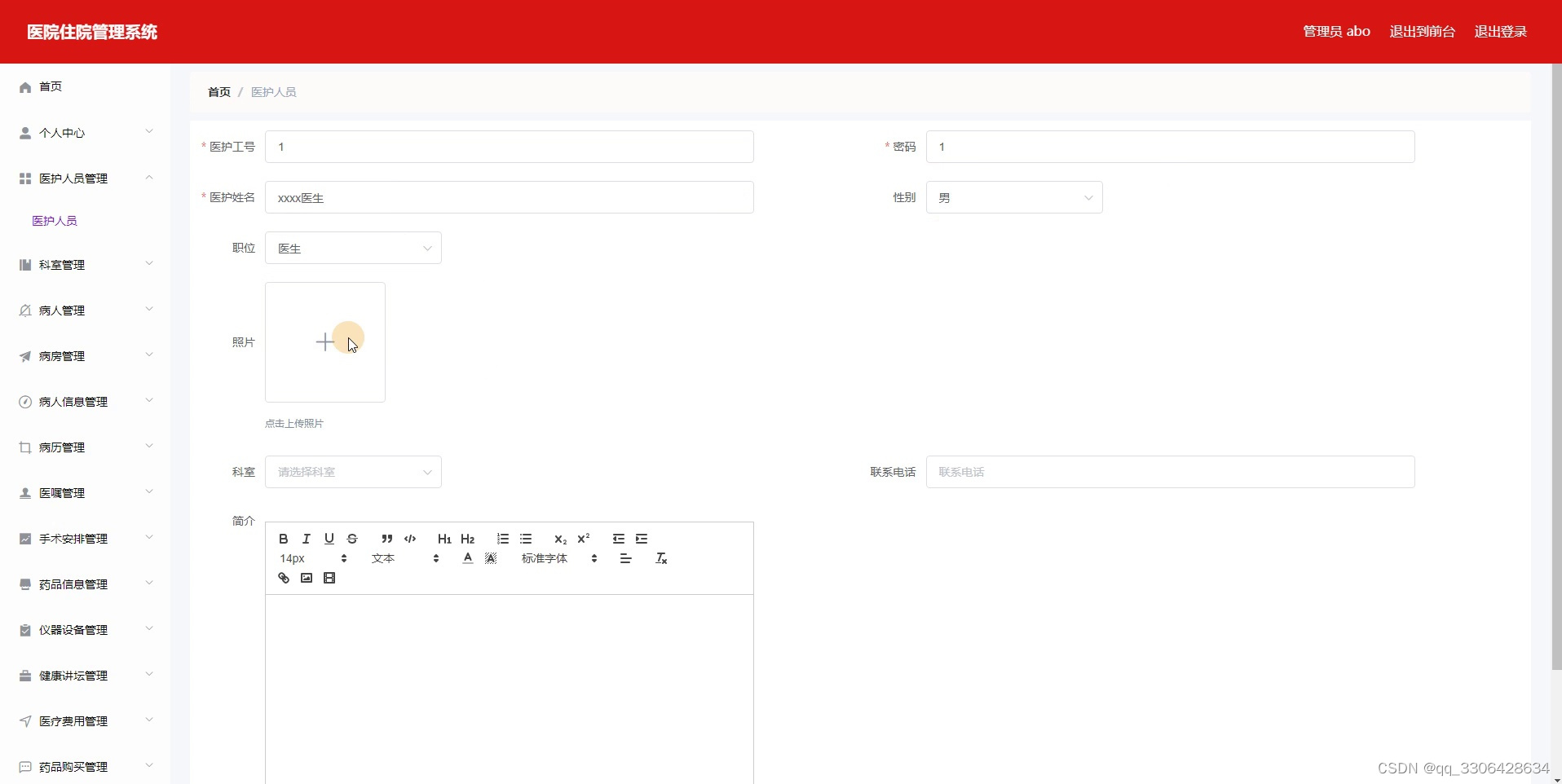Viewport: 1562px width, 784px height.
Task: Click the 医护人员 breadcrumb item
Action: tap(274, 92)
